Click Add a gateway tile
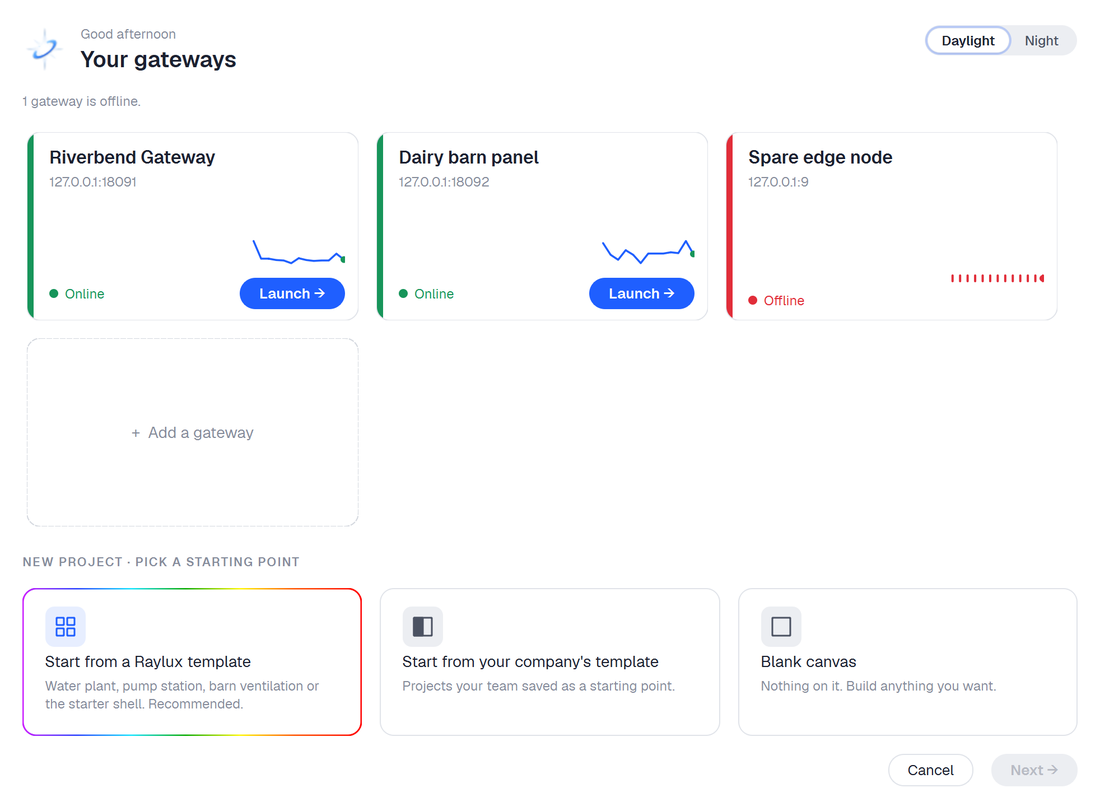Viewport: 1100px width, 802px height. click(193, 432)
